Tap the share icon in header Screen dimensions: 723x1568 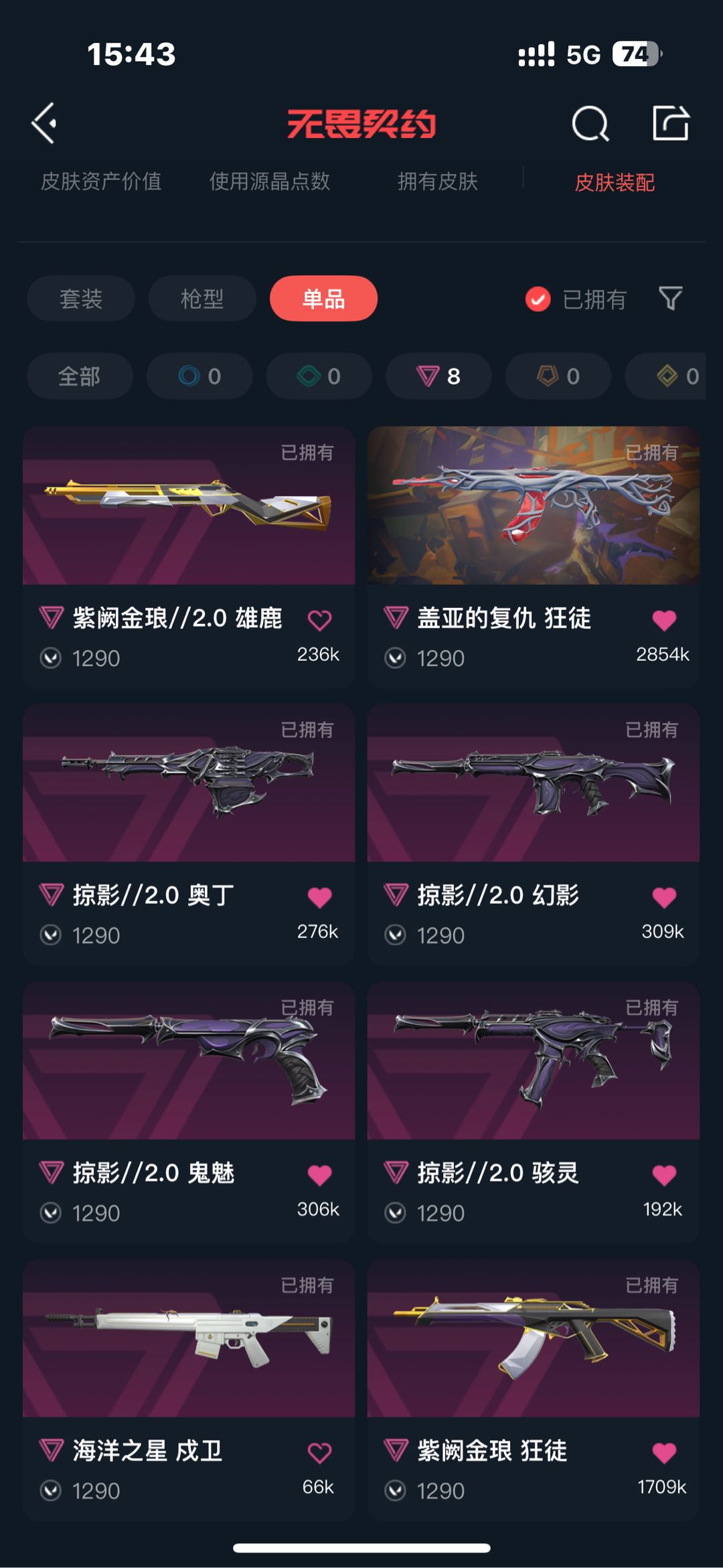(671, 123)
